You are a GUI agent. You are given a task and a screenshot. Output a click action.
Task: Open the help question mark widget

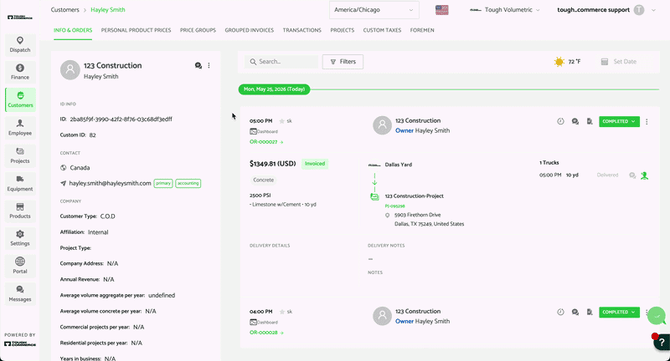tap(662, 342)
